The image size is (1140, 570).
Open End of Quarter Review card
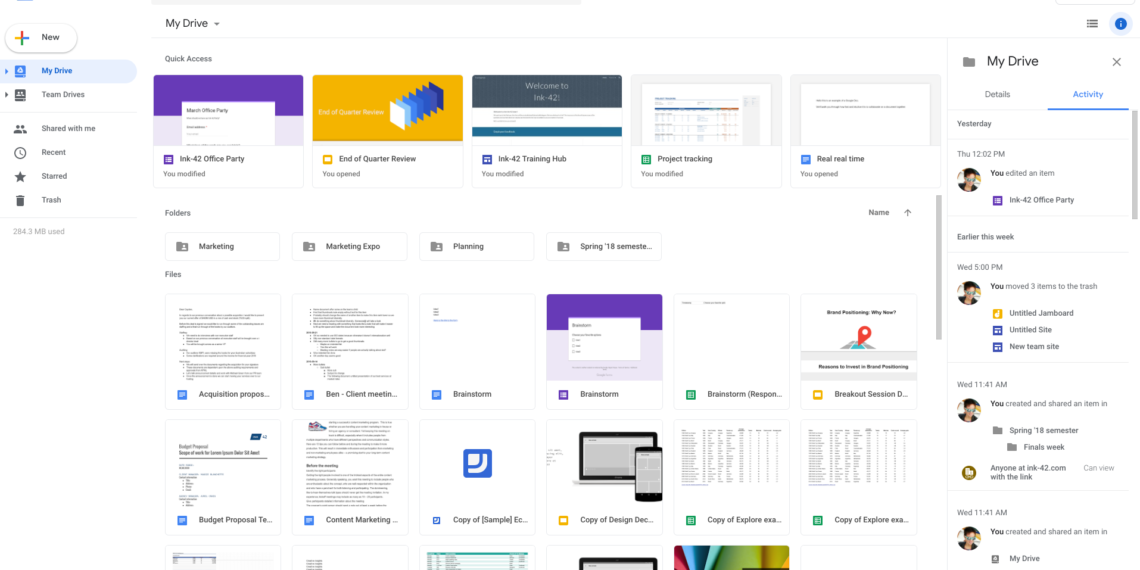(388, 132)
